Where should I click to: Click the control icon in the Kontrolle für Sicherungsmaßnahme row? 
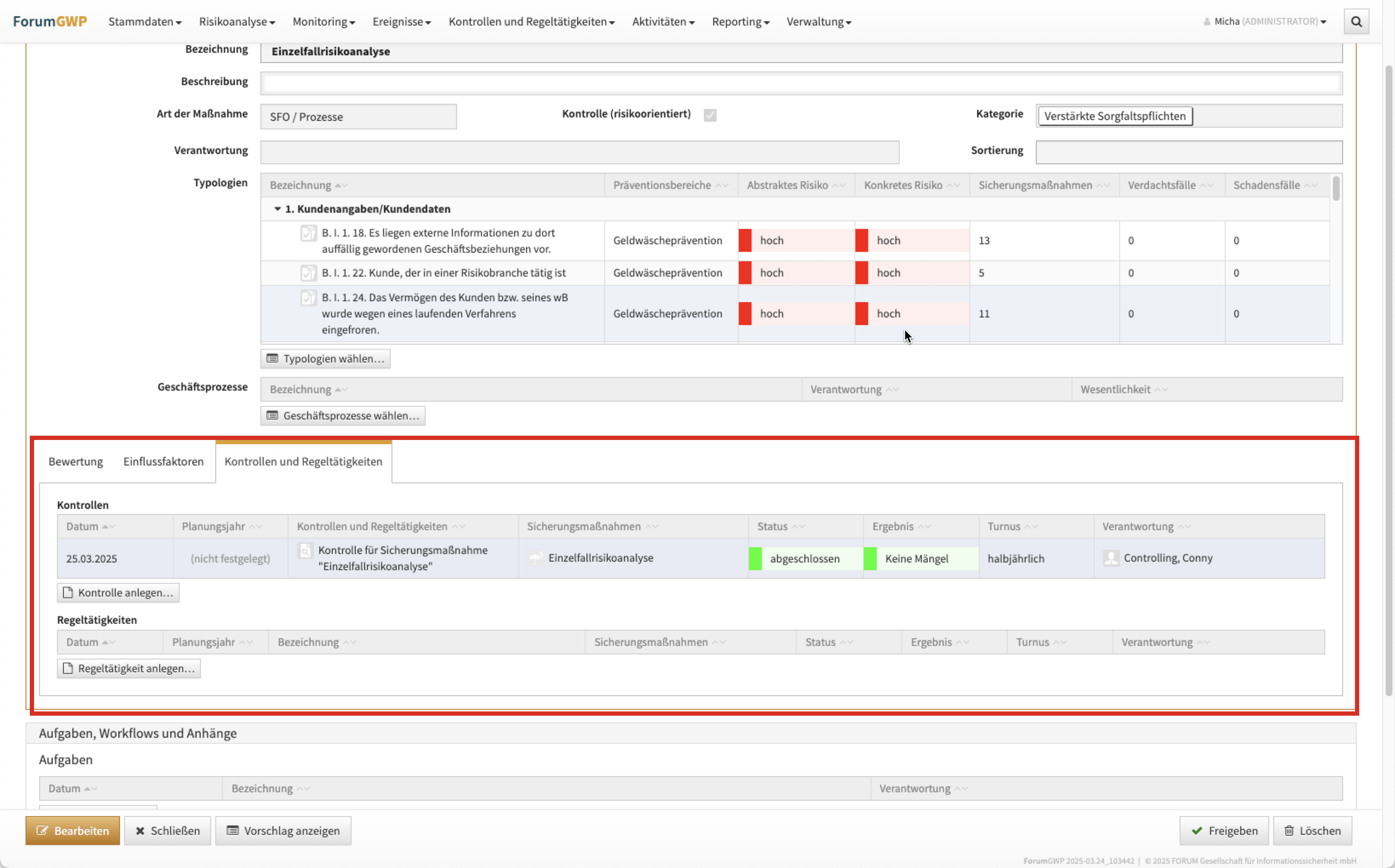(306, 551)
